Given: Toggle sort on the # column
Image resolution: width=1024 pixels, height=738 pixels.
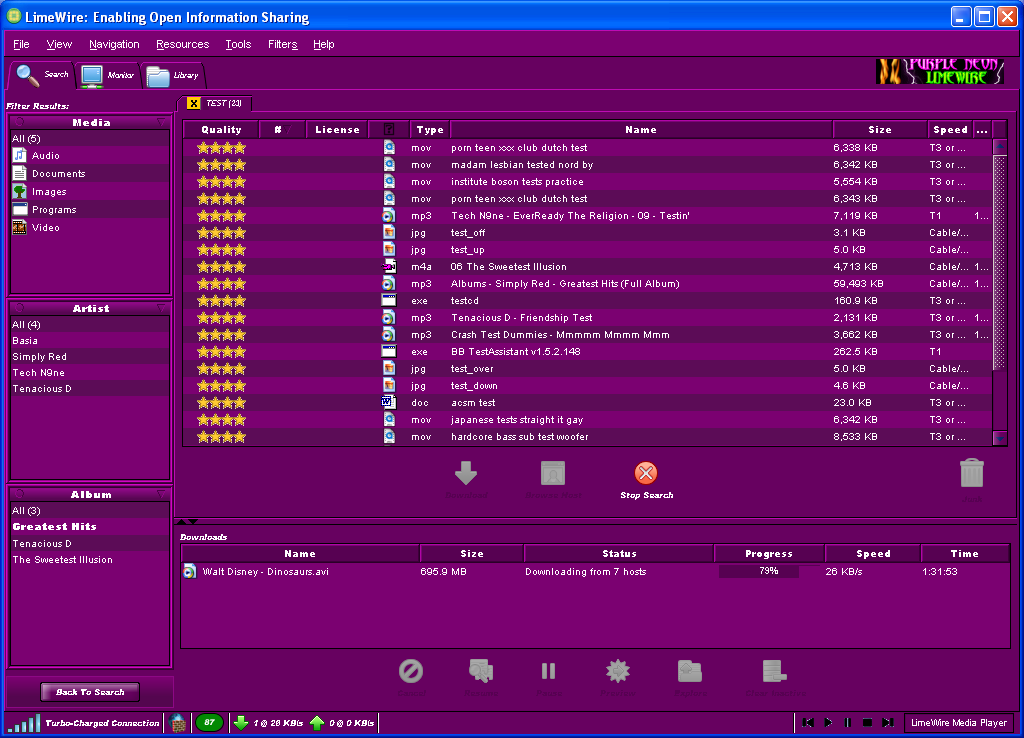Looking at the screenshot, I should tap(282, 129).
